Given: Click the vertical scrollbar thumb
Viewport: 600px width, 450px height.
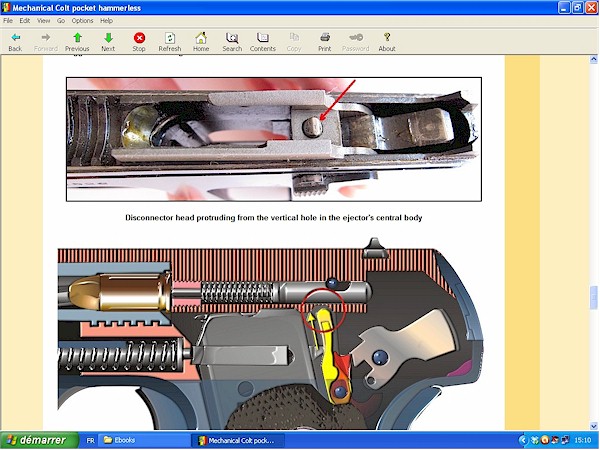Looking at the screenshot, I should [593, 297].
